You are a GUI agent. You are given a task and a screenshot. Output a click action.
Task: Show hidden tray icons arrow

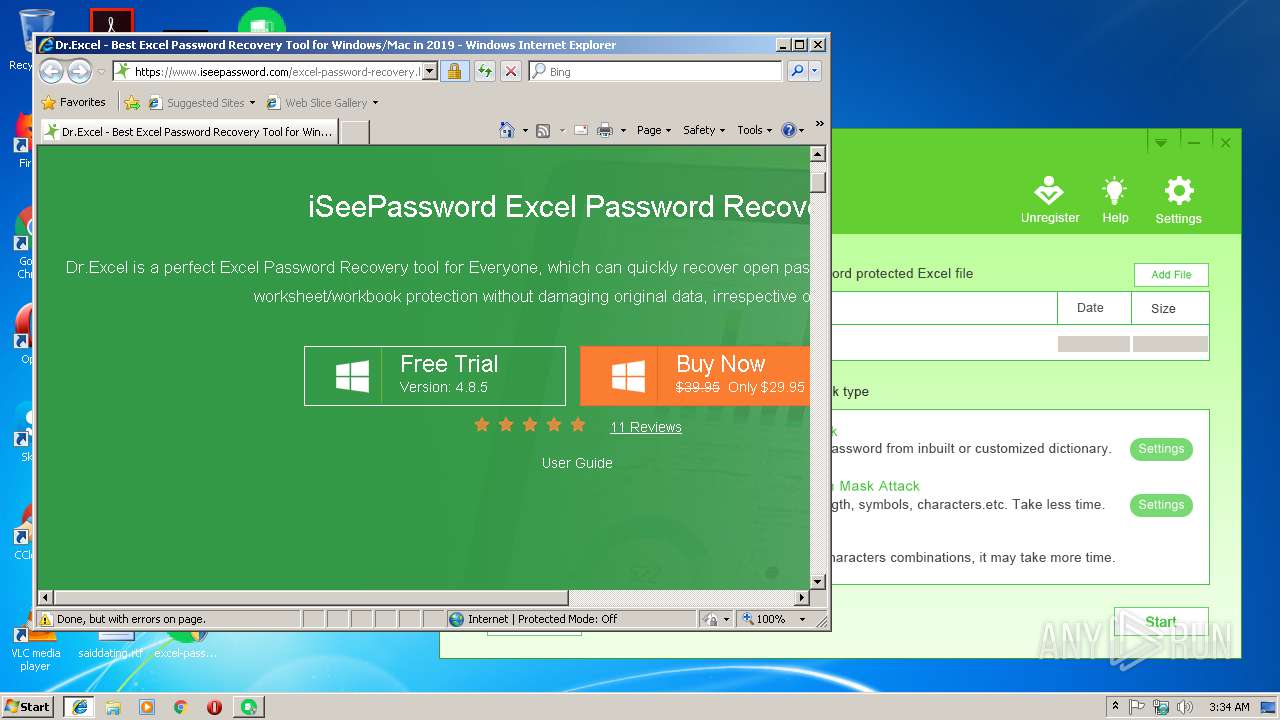(x=1115, y=707)
